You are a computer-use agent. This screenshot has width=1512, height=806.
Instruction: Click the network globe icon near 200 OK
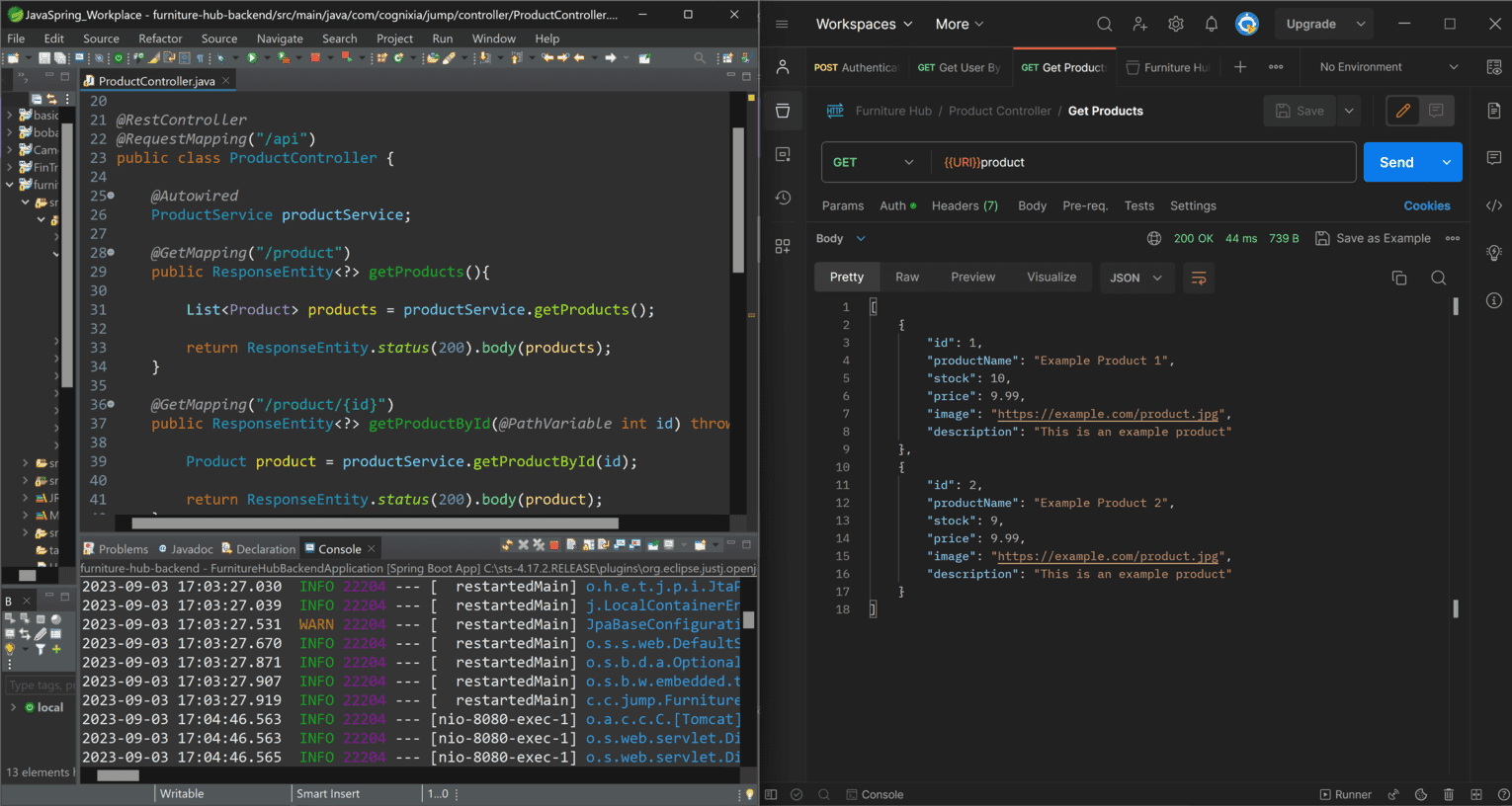point(1154,238)
